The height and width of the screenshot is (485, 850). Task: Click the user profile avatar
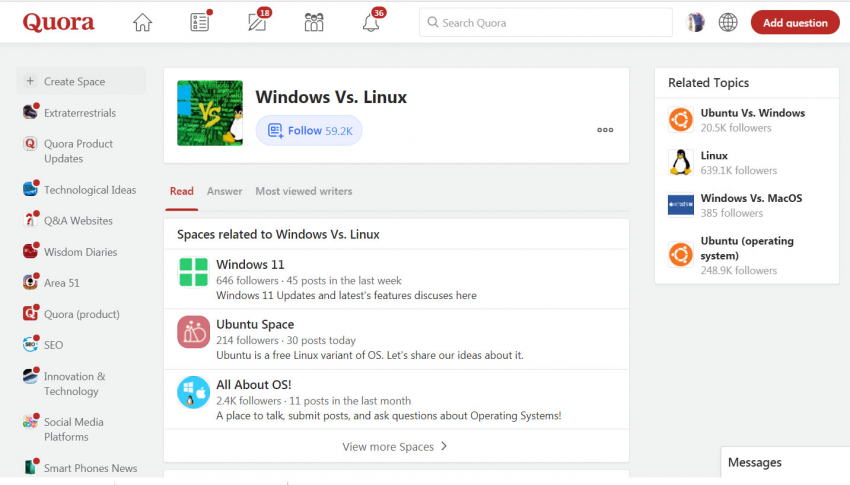(696, 22)
